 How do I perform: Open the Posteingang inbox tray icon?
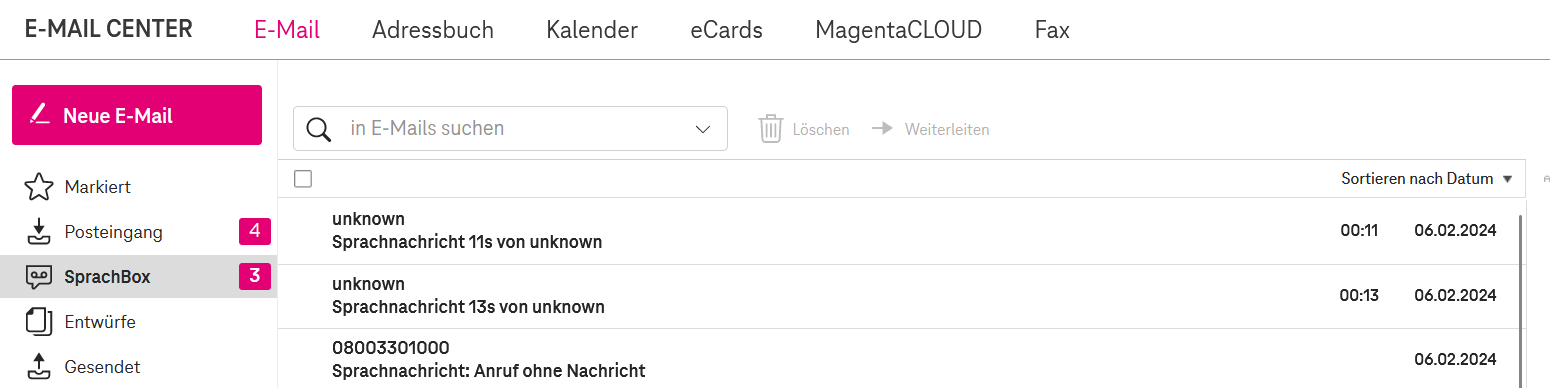[38, 232]
